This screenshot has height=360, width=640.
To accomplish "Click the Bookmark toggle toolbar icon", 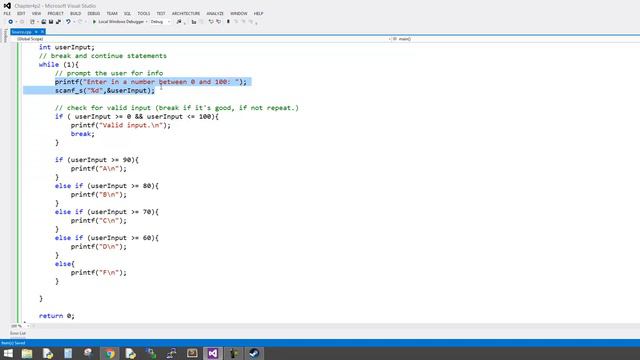I will [x=228, y=22].
